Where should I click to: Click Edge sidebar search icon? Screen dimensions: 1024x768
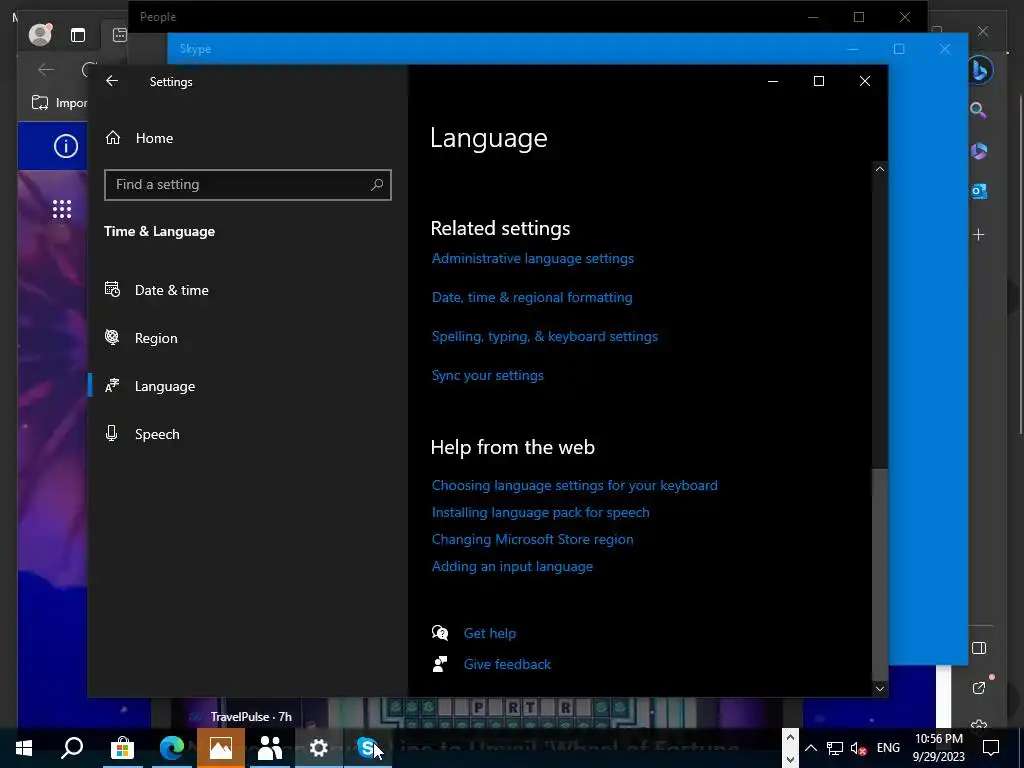(x=978, y=110)
